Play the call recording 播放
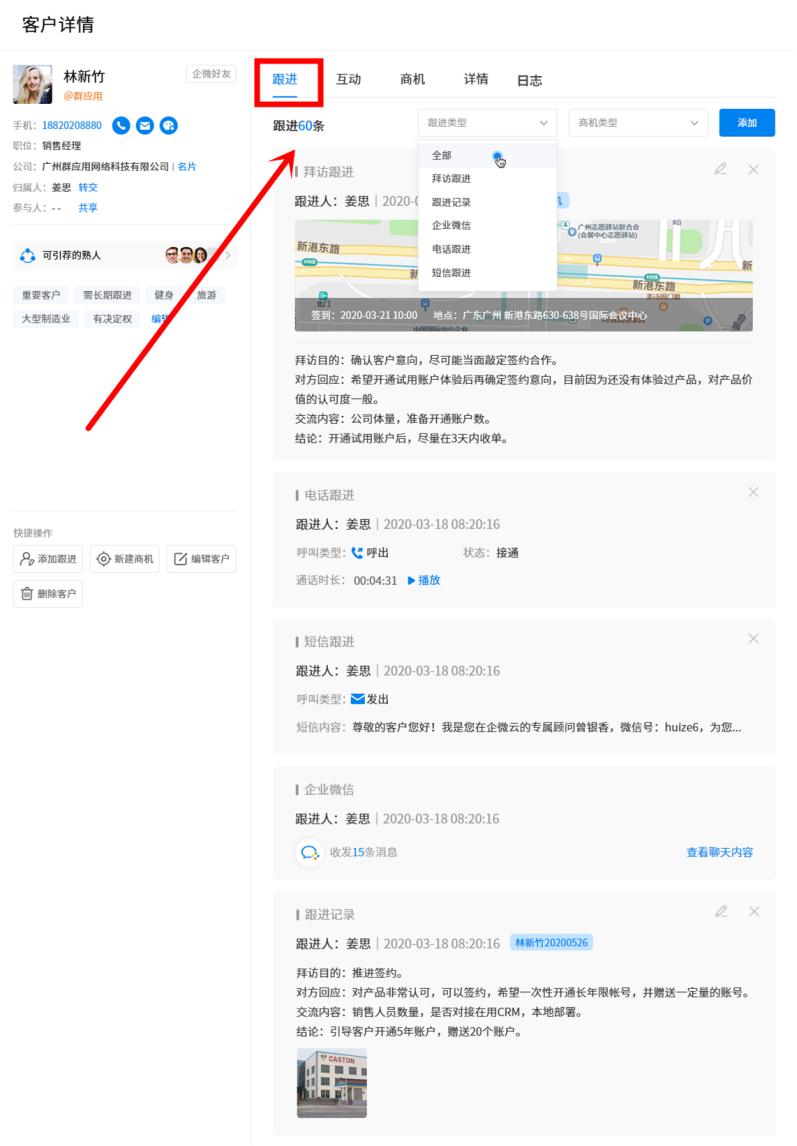 click(x=424, y=580)
